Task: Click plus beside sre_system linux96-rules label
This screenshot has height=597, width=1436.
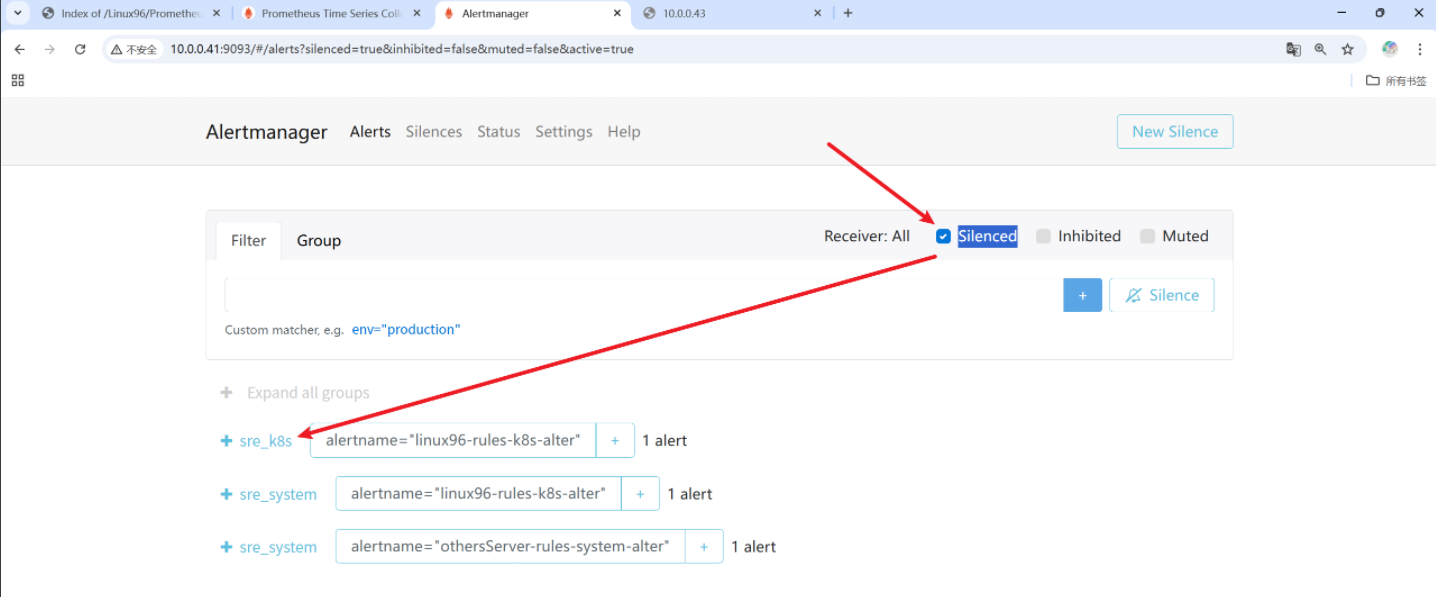Action: point(640,493)
